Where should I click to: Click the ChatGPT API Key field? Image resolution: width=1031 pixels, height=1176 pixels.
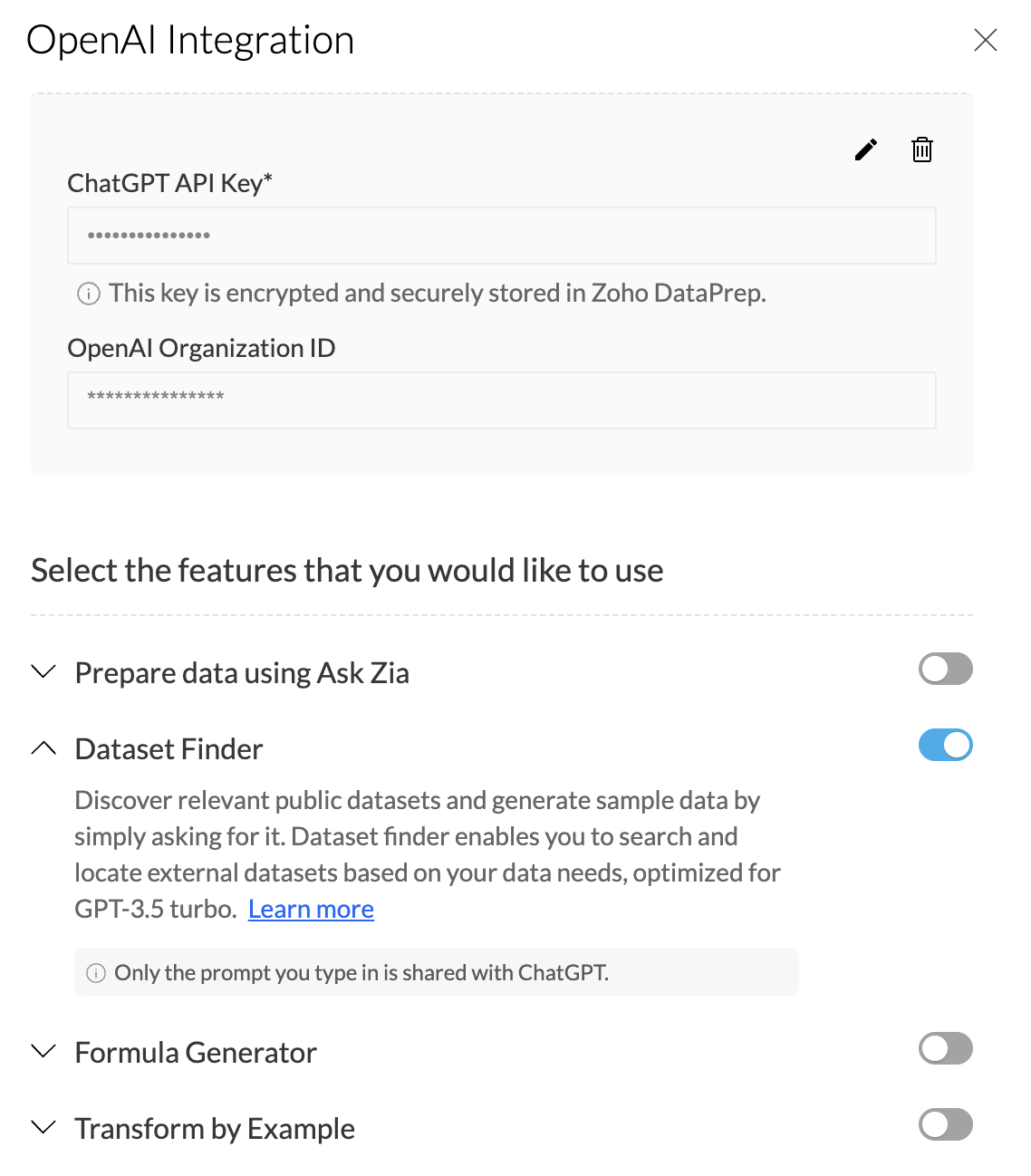501,236
